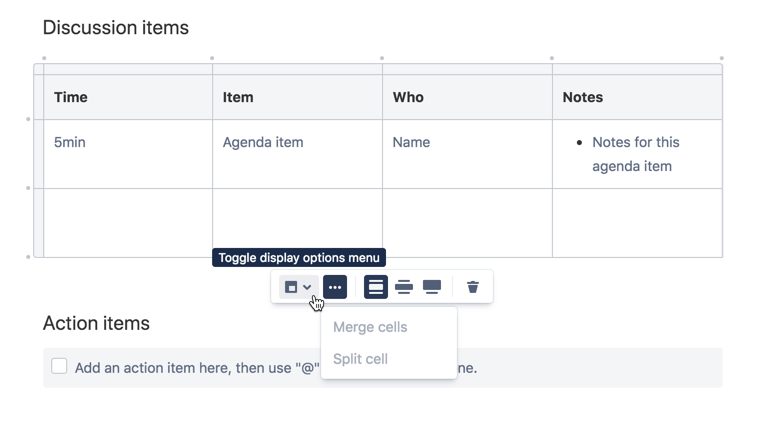
Task: Click the Item header cell
Action: (x=297, y=97)
